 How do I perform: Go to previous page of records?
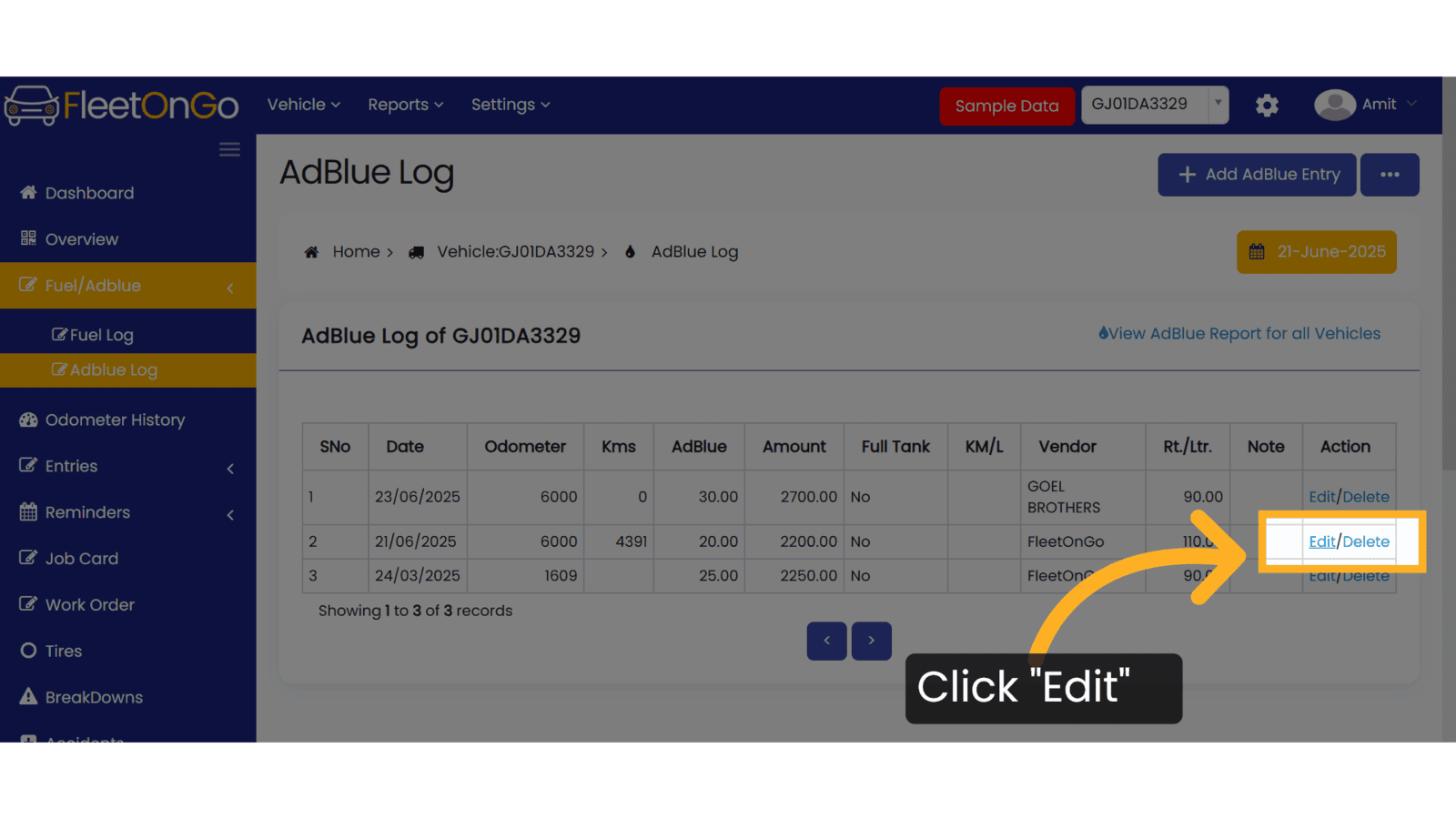tap(826, 642)
